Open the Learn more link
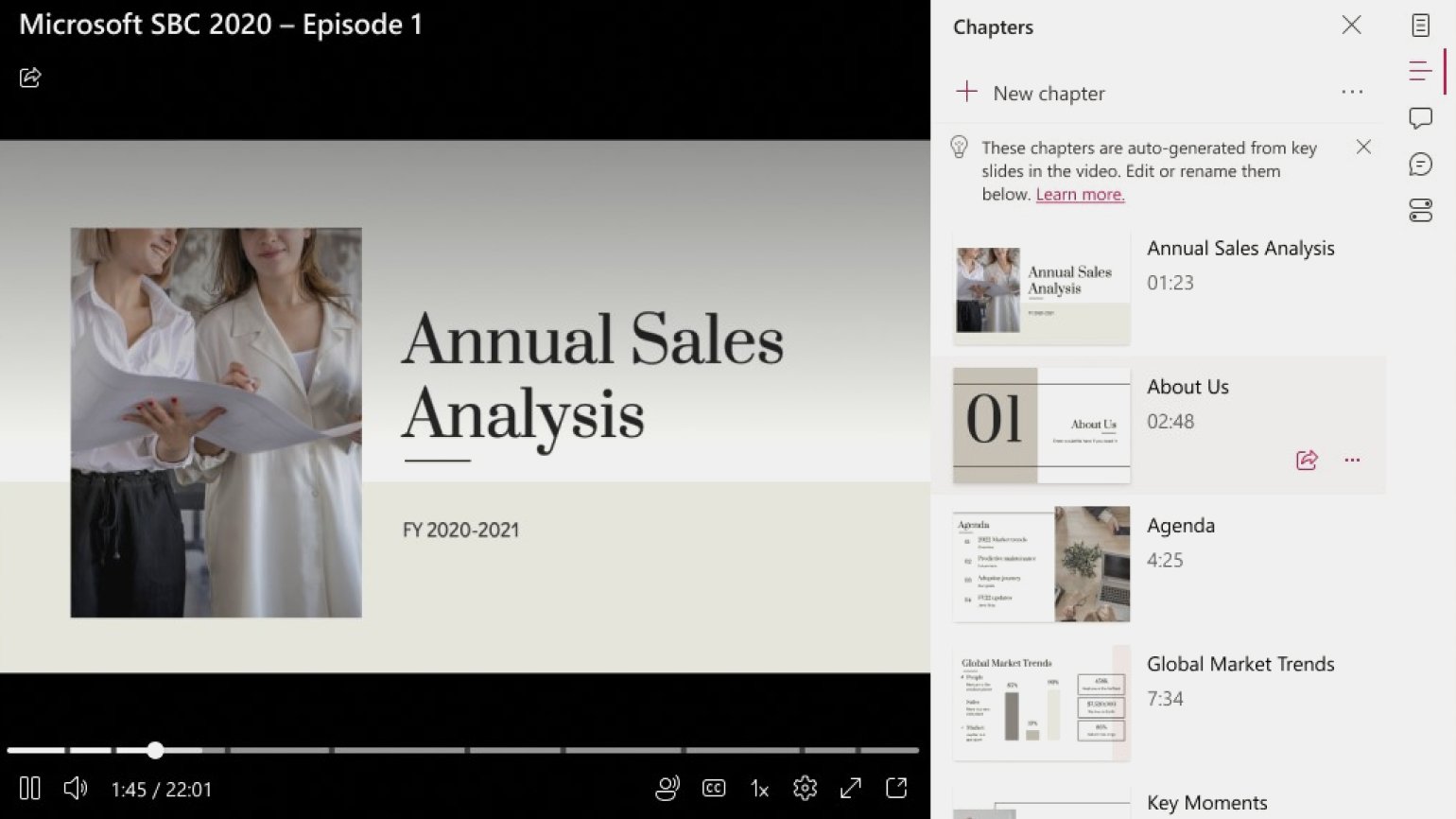The width and height of the screenshot is (1456, 819). tap(1080, 194)
